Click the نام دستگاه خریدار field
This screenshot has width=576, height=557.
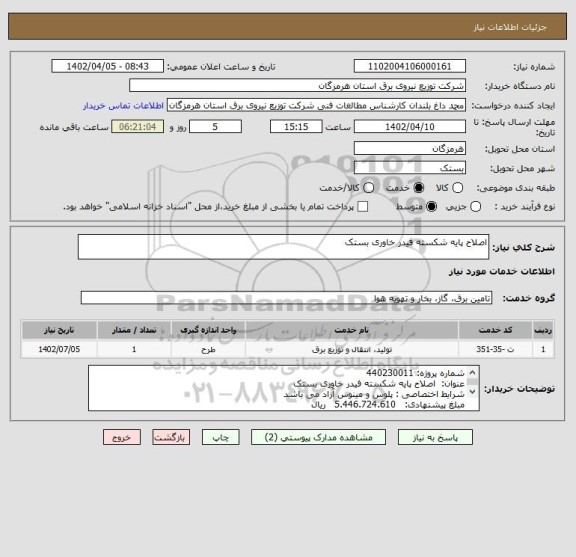coord(297,86)
